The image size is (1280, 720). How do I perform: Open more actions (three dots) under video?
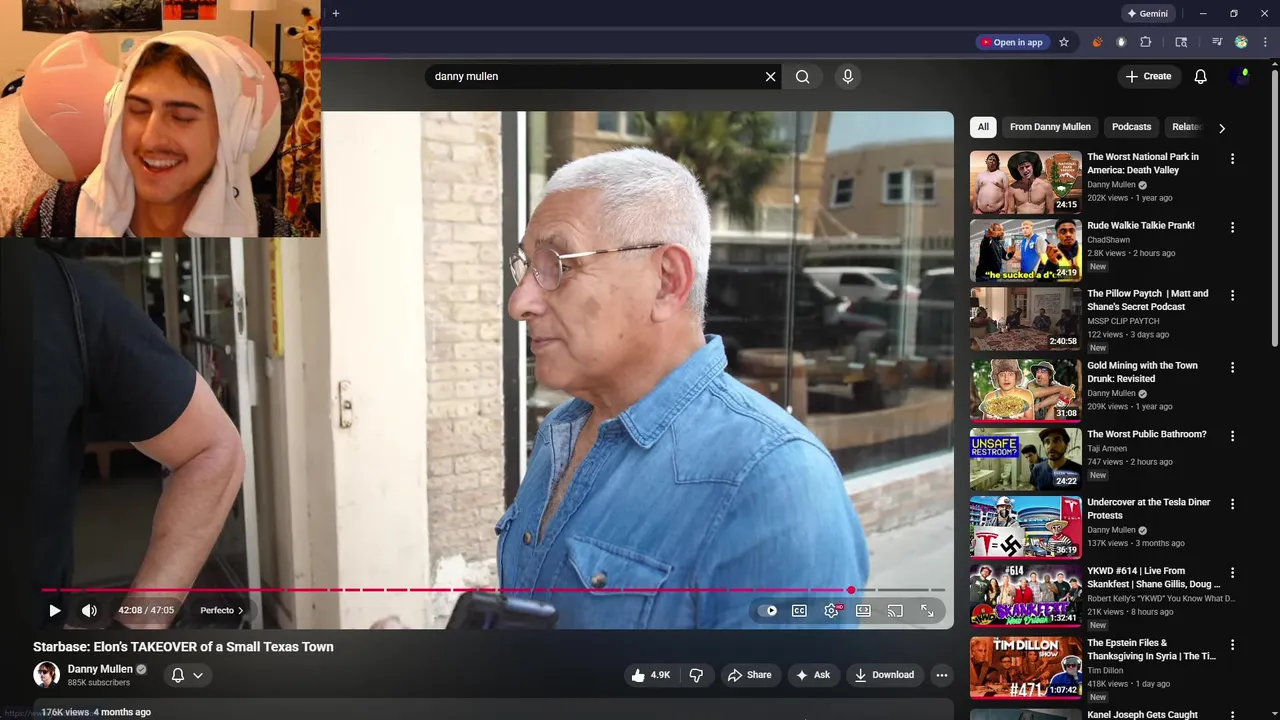(x=941, y=675)
